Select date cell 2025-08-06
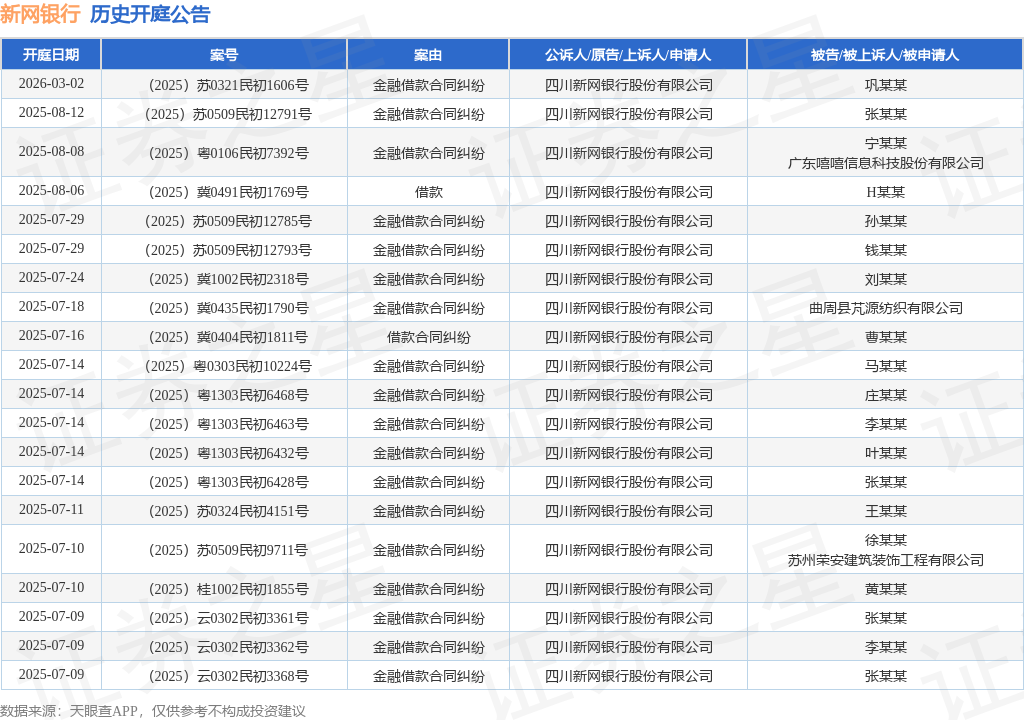The image size is (1024, 720). point(52,191)
